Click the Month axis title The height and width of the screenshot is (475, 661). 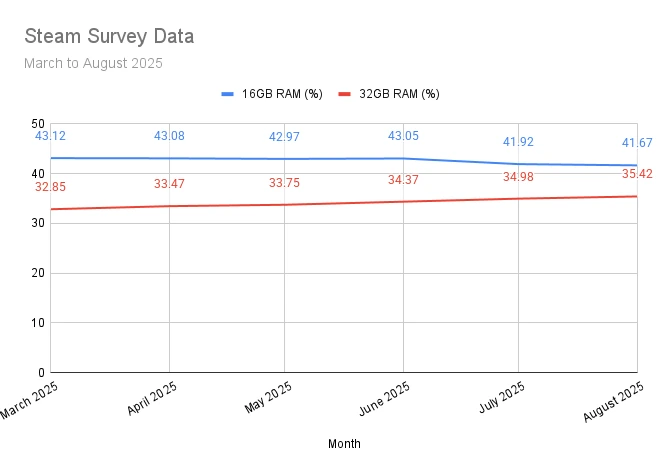click(x=344, y=443)
